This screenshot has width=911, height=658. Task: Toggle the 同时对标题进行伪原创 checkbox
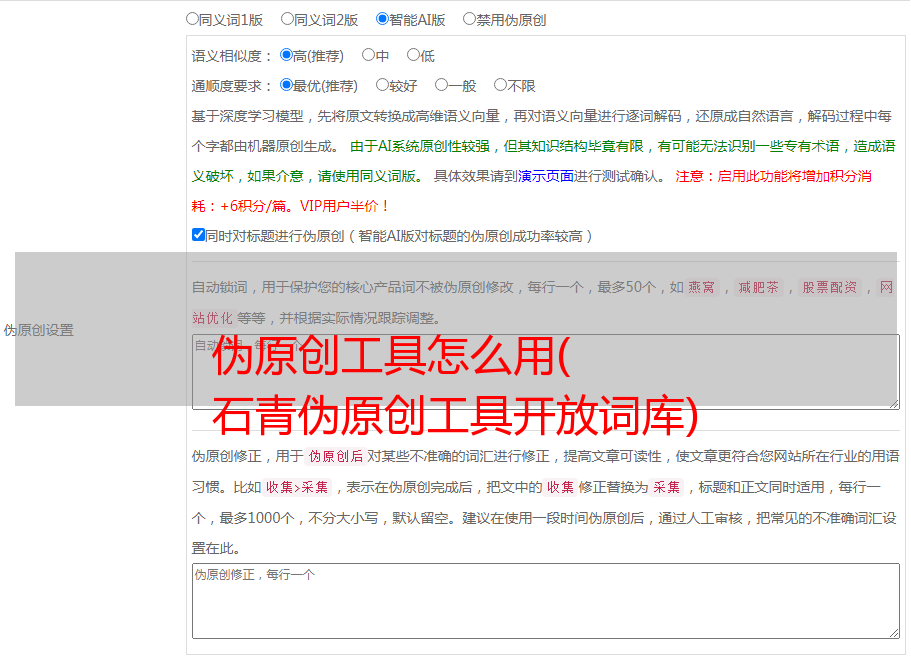[x=198, y=235]
